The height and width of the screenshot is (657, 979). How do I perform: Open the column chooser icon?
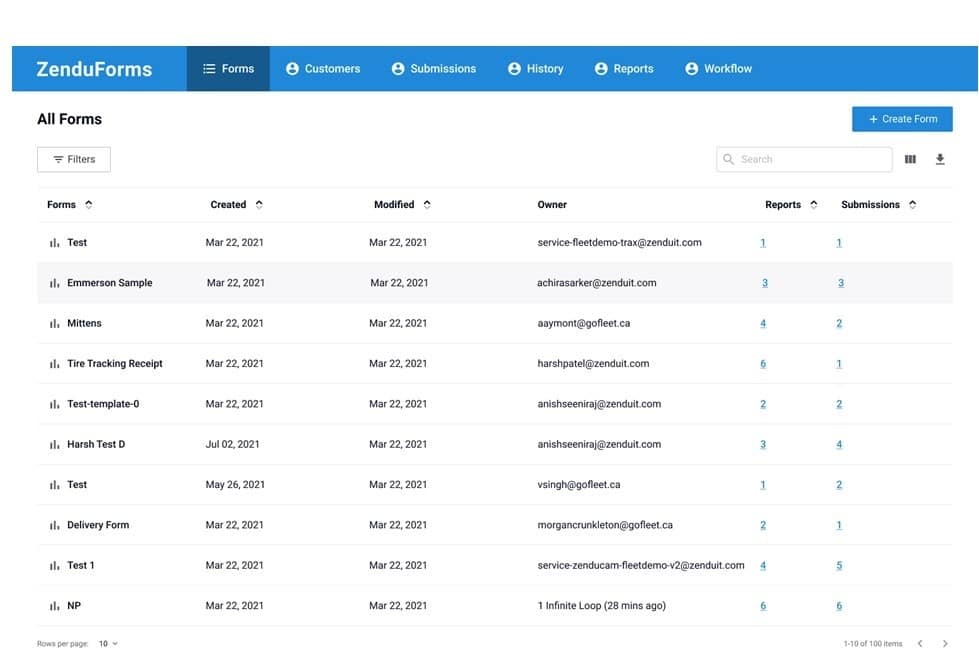910,159
